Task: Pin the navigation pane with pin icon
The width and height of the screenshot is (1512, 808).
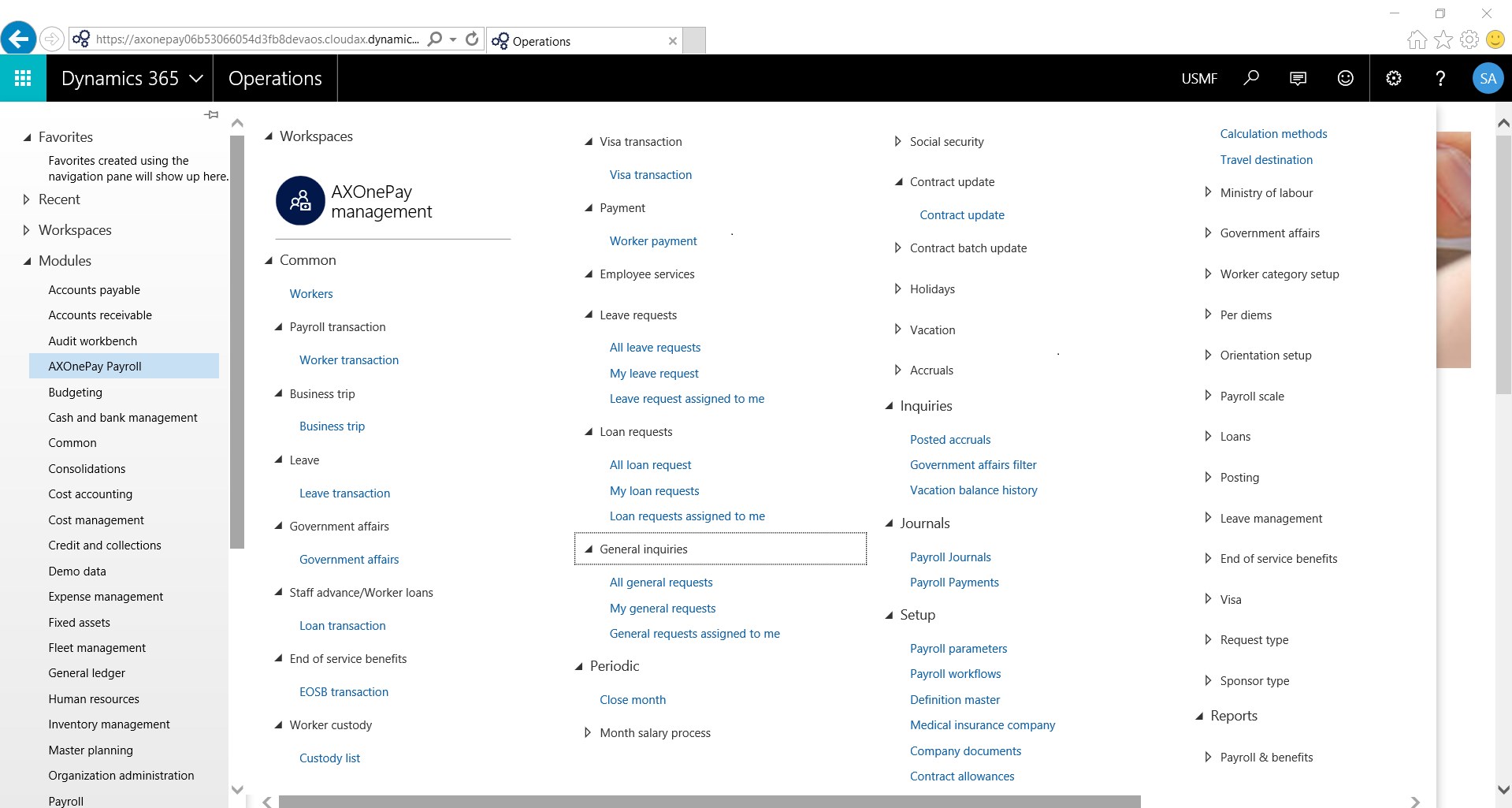Action: click(211, 115)
